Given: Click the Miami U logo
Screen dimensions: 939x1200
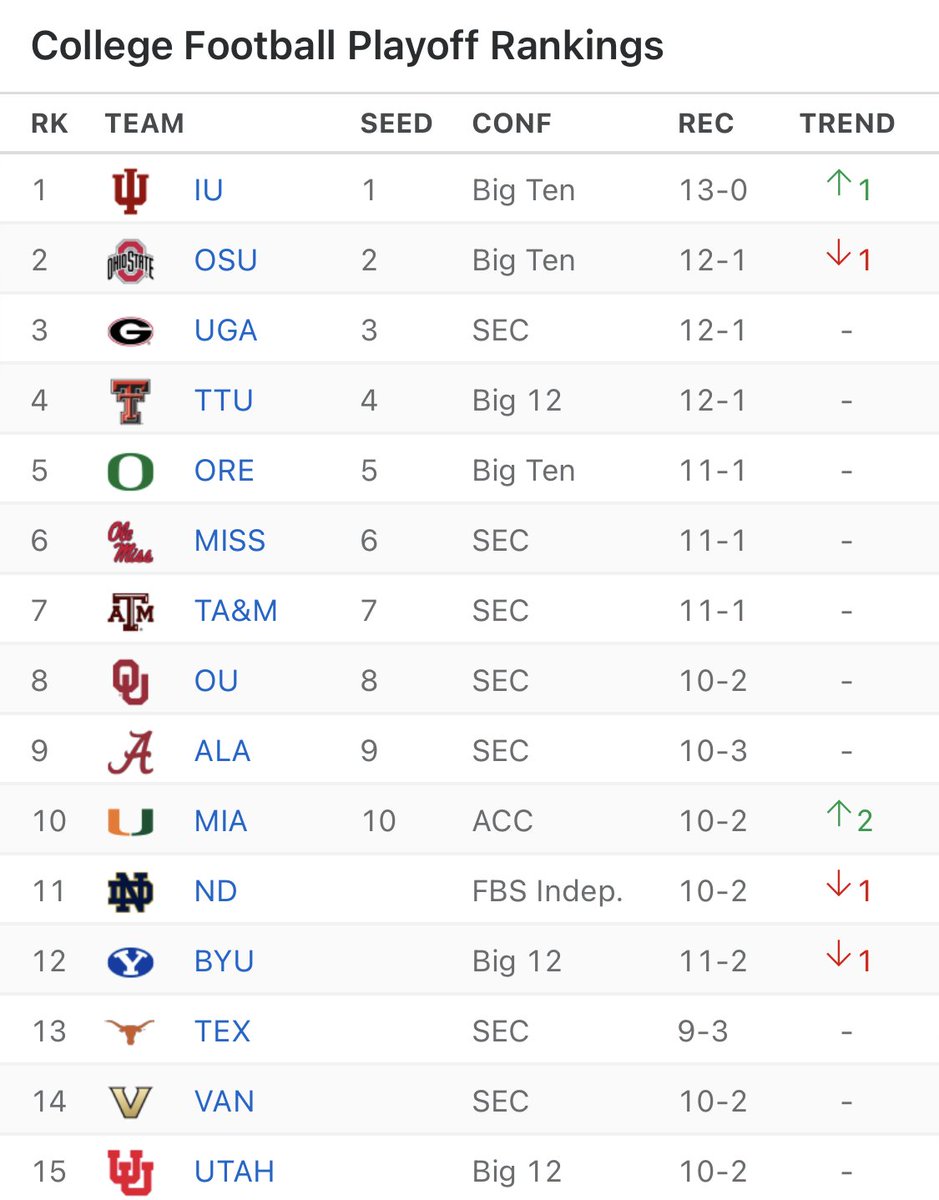Looking at the screenshot, I should click(130, 822).
